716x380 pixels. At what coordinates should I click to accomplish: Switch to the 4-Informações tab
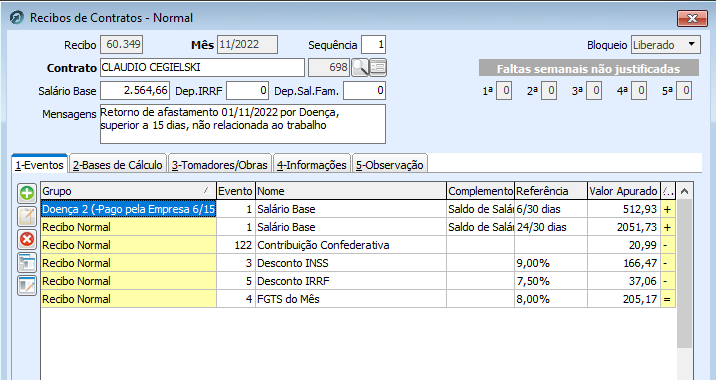312,165
